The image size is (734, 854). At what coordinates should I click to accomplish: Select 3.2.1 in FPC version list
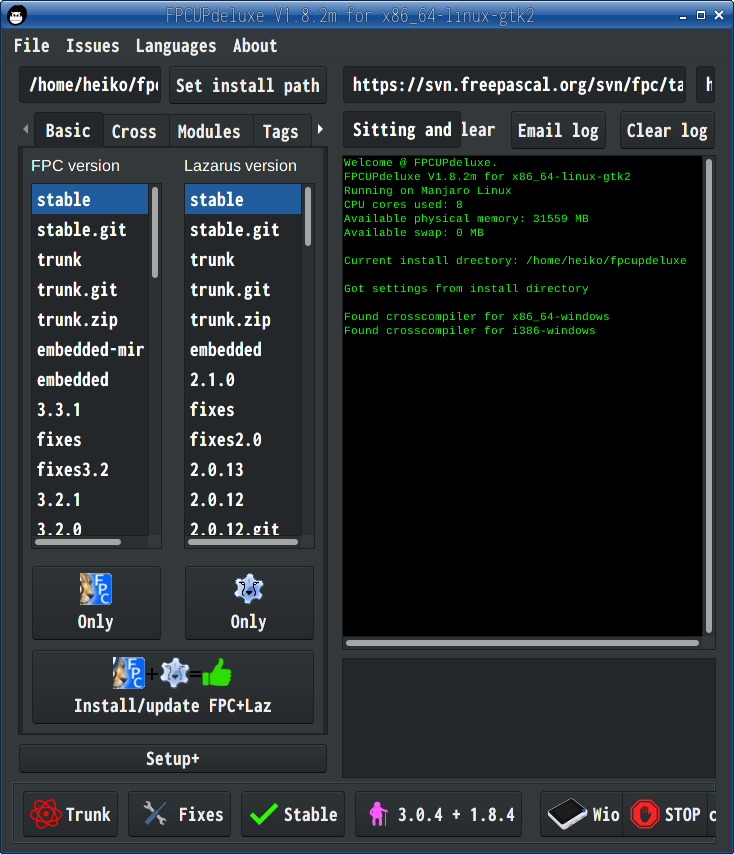pyautogui.click(x=90, y=499)
